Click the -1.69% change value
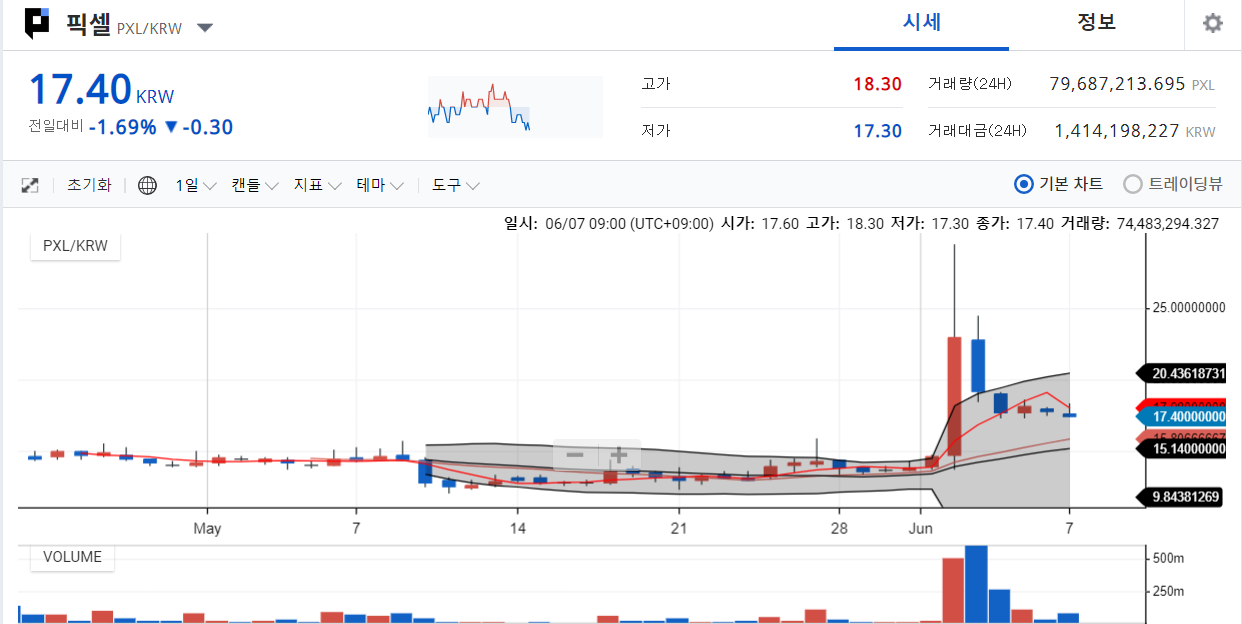This screenshot has width=1242, height=624. [123, 127]
